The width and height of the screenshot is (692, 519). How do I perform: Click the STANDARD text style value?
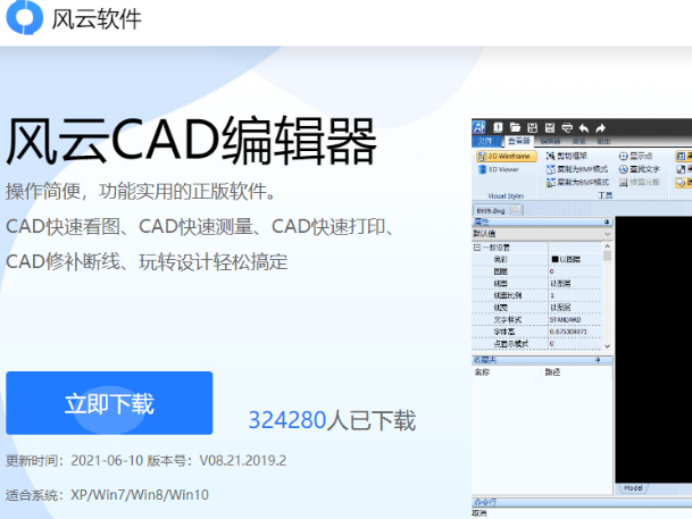tap(565, 320)
